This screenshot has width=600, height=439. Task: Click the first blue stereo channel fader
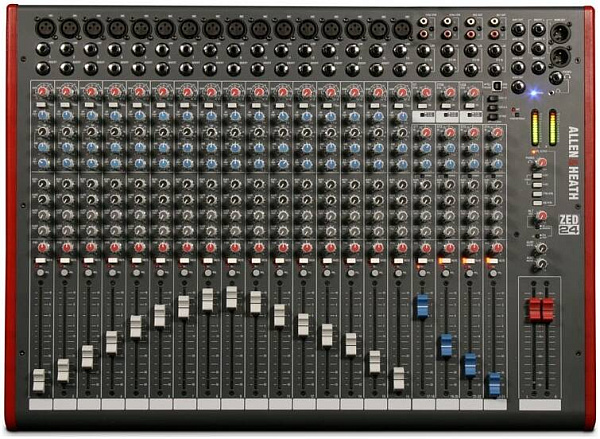tap(422, 307)
